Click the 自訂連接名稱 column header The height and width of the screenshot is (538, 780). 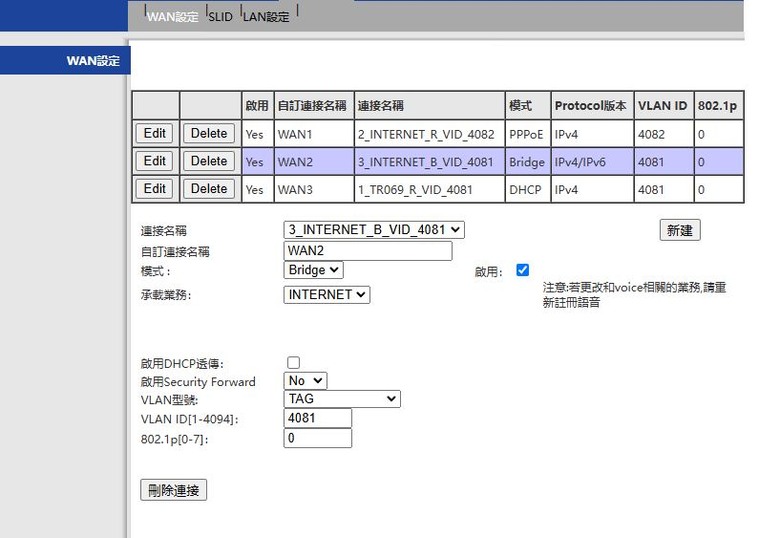click(314, 105)
